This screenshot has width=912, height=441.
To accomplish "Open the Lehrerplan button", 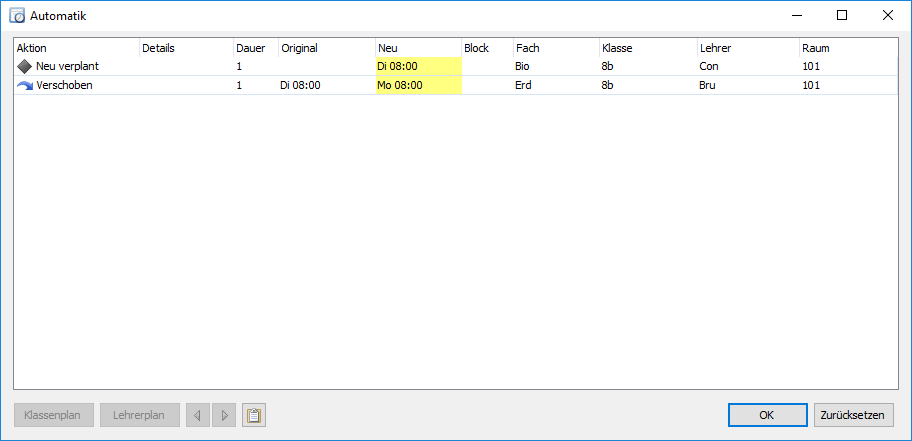I will (x=140, y=415).
